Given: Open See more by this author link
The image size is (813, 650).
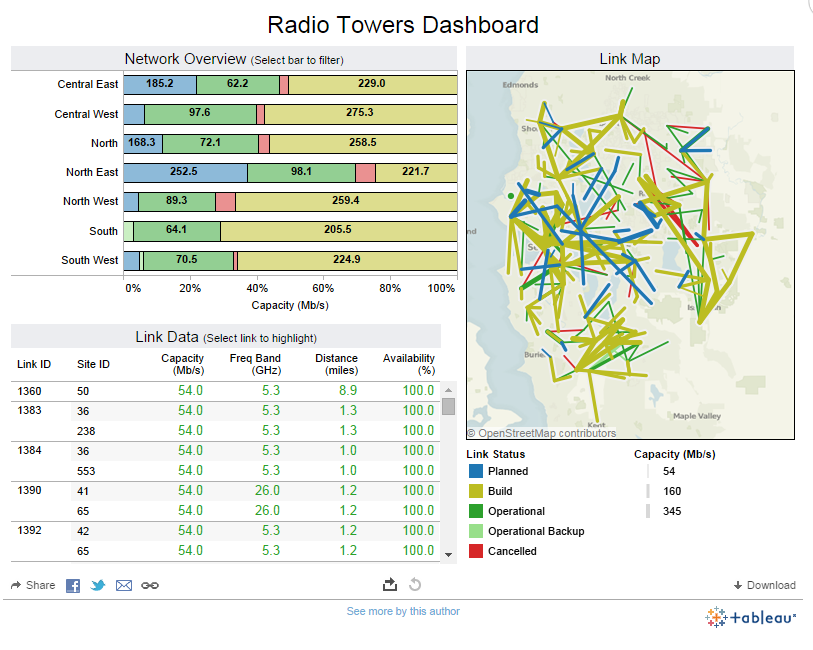Looking at the screenshot, I should click(403, 611).
